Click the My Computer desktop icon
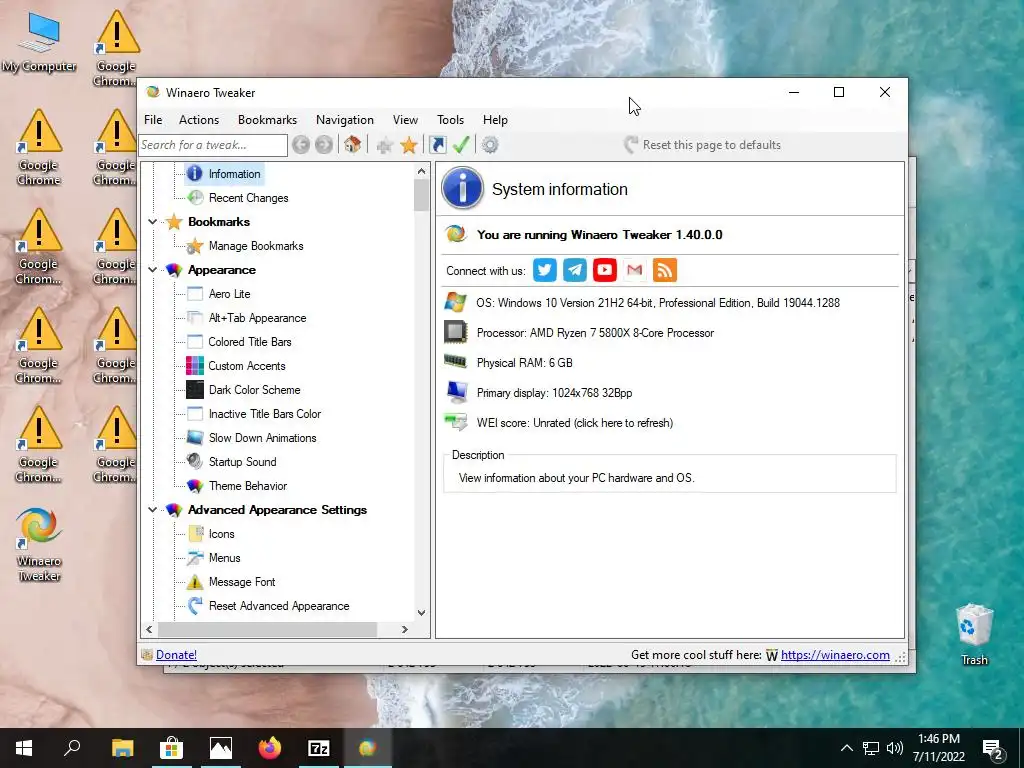 point(39,42)
